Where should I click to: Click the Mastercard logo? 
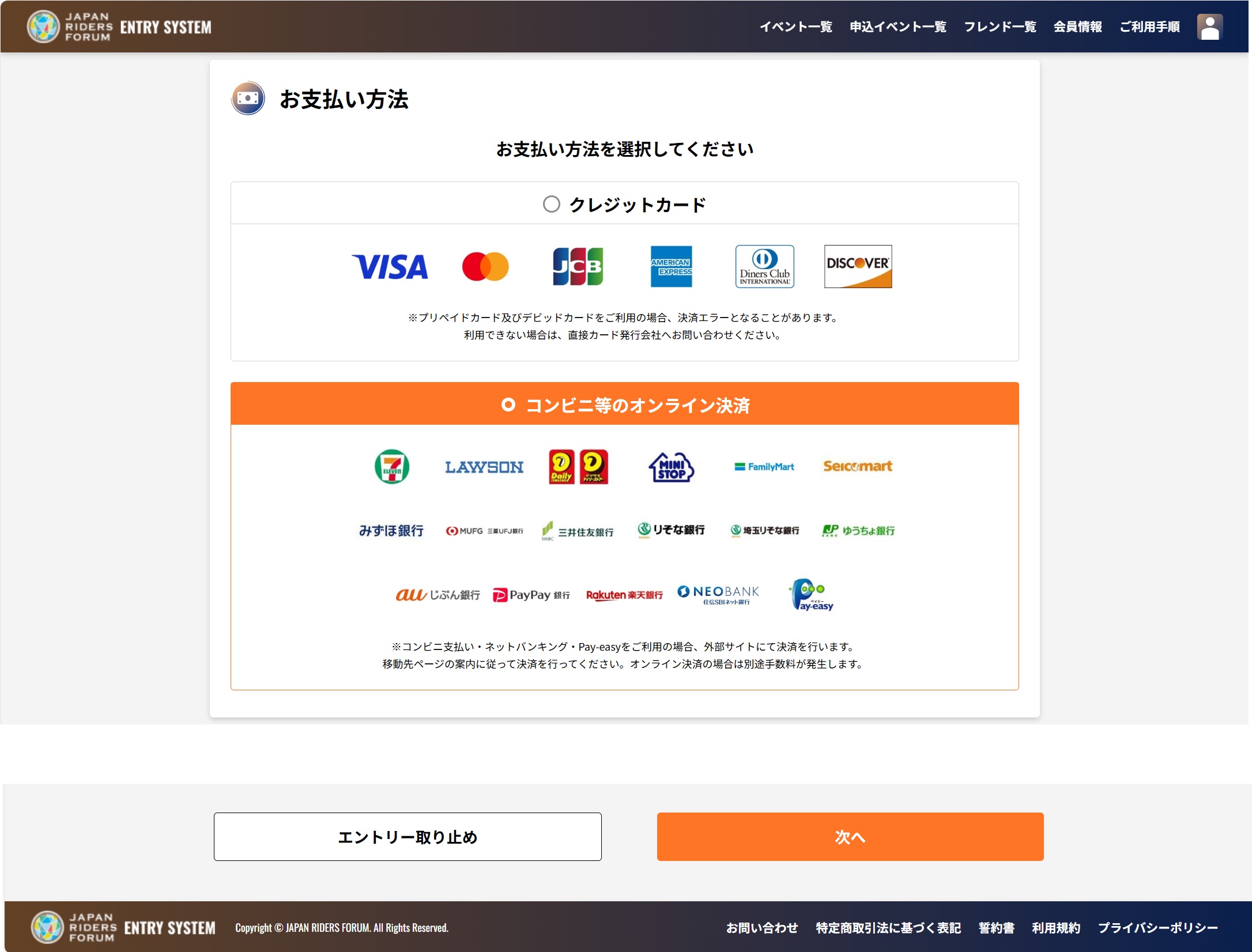click(485, 266)
